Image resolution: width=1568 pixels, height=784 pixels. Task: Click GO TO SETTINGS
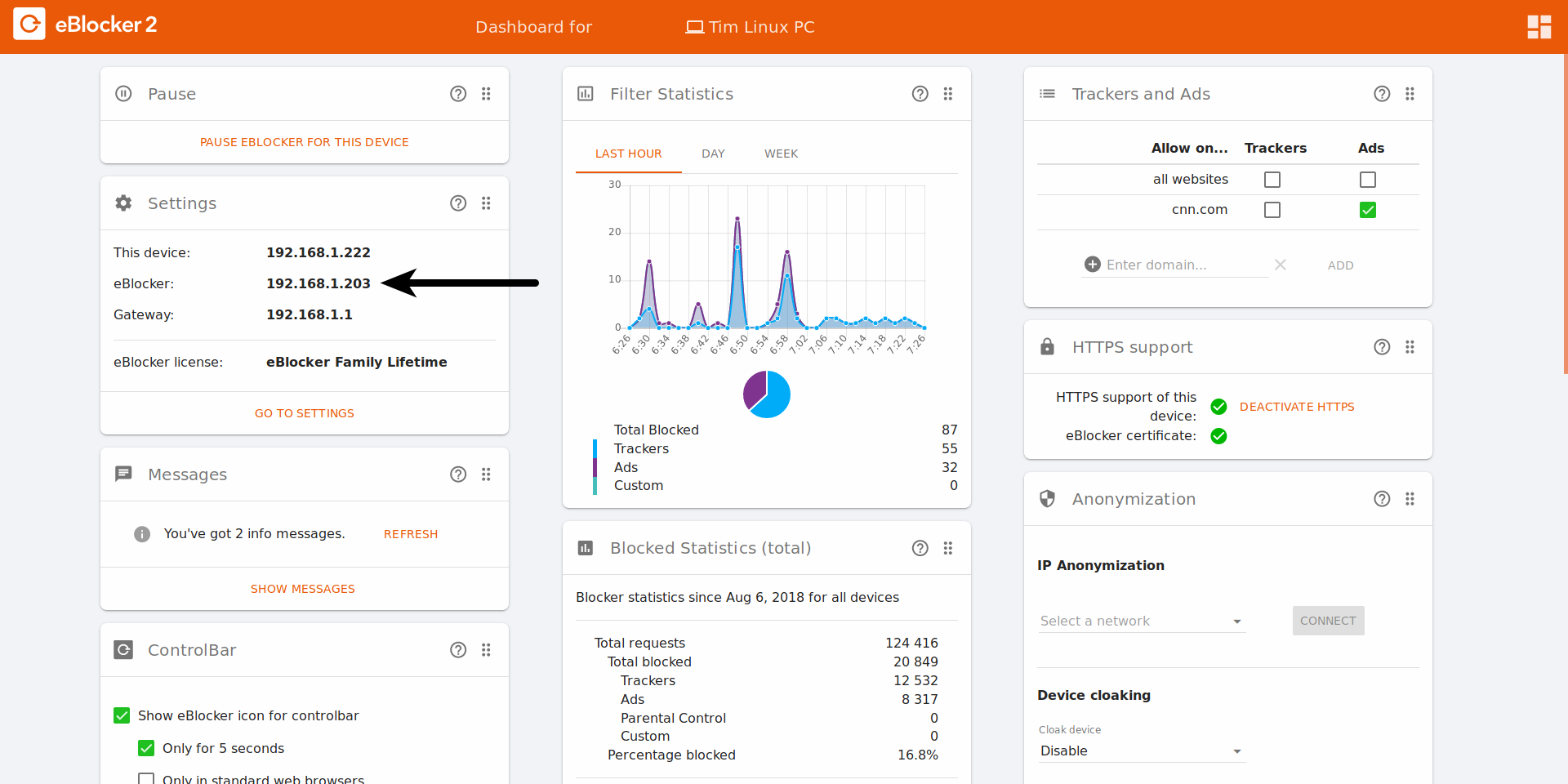pyautogui.click(x=305, y=413)
